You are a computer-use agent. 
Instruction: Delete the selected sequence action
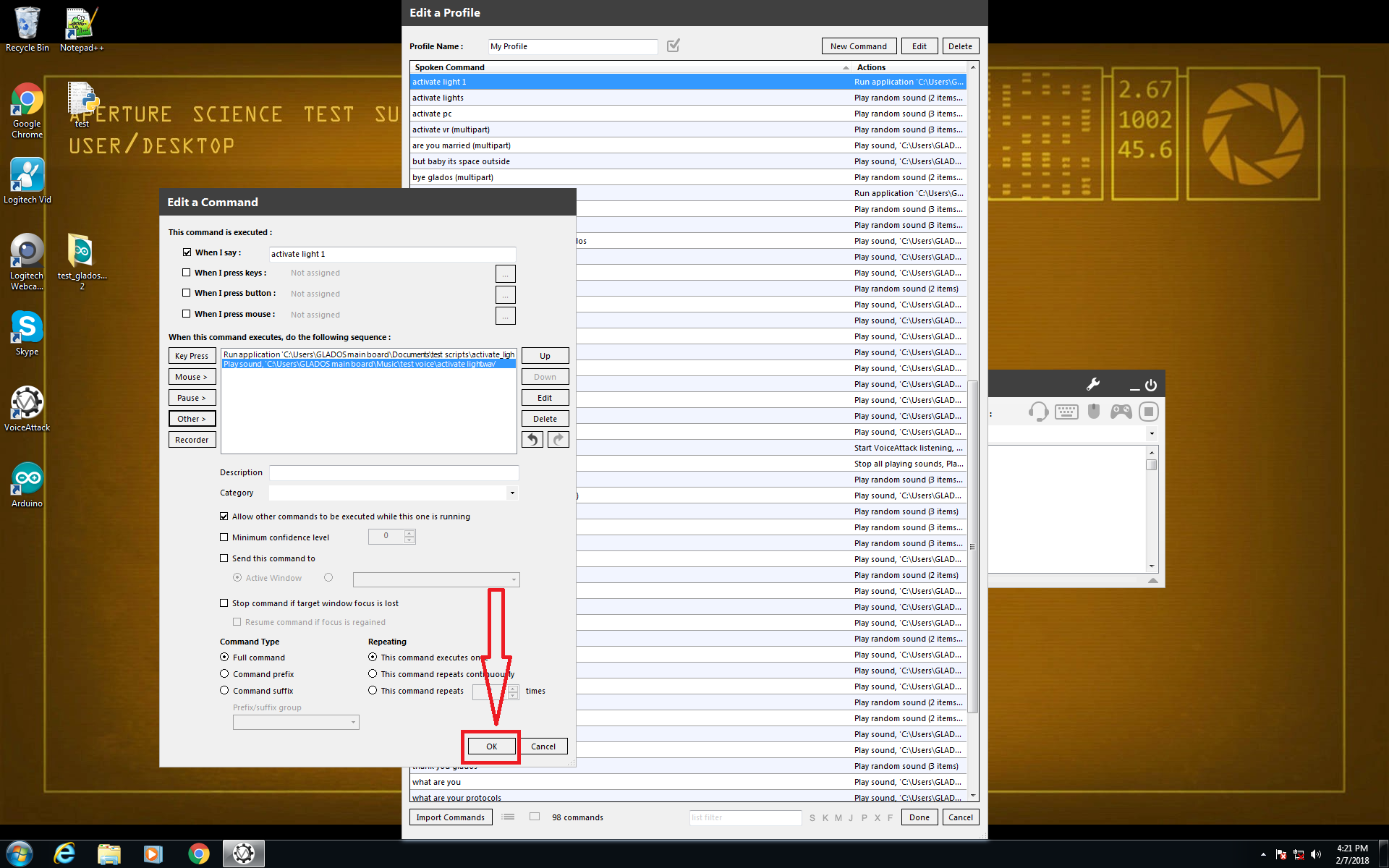click(x=545, y=419)
